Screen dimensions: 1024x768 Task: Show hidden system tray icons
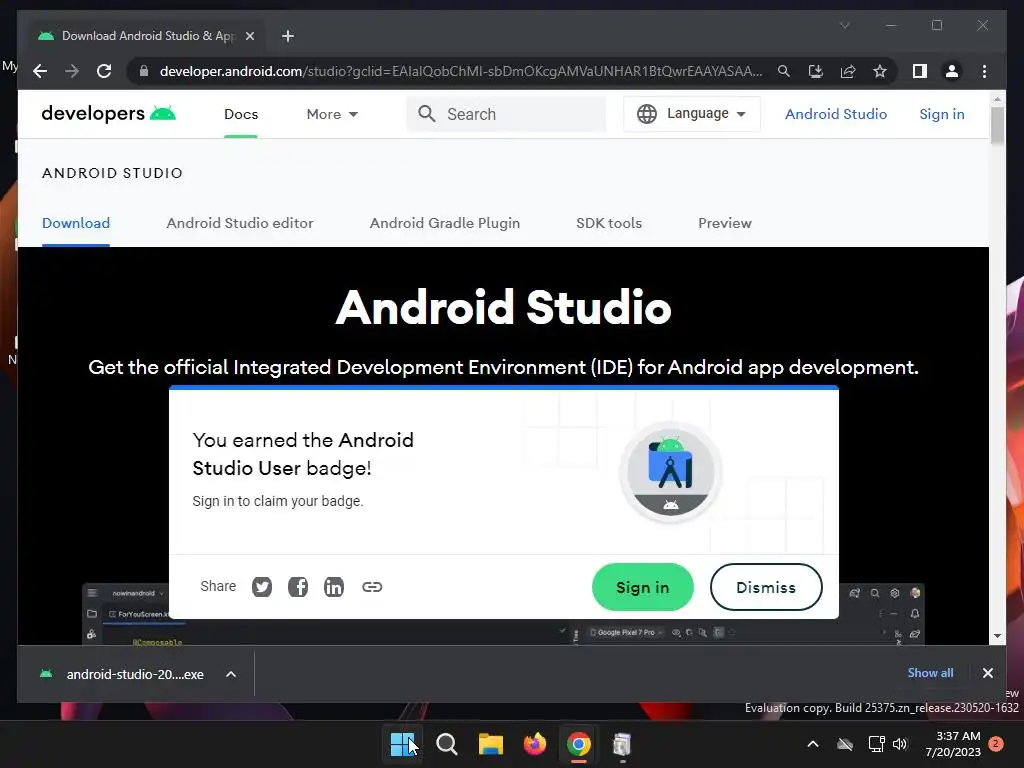click(813, 744)
